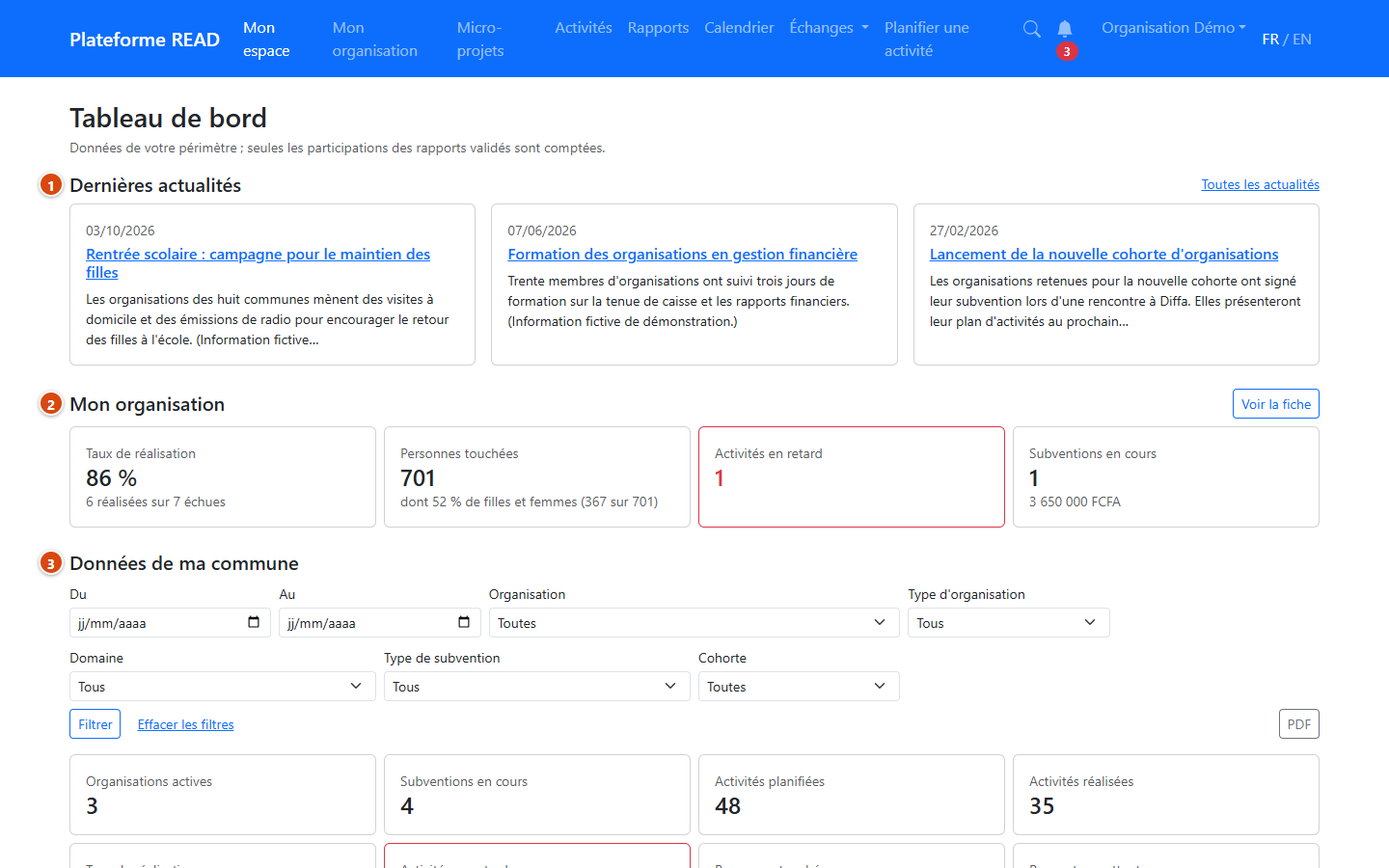This screenshot has width=1389, height=868.
Task: Open the Calendrier page
Action: pyautogui.click(x=739, y=27)
